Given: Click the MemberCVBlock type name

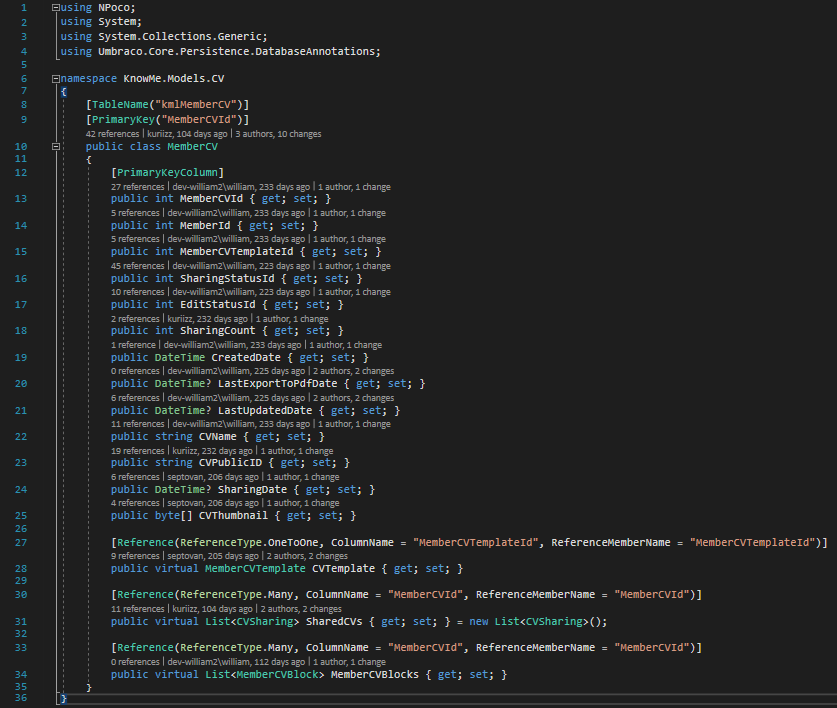Looking at the screenshot, I should [277, 674].
